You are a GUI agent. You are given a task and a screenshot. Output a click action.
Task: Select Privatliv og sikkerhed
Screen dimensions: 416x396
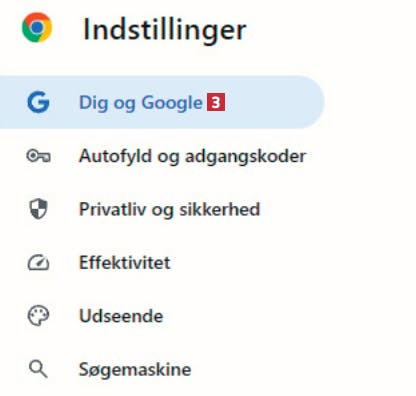(x=169, y=209)
